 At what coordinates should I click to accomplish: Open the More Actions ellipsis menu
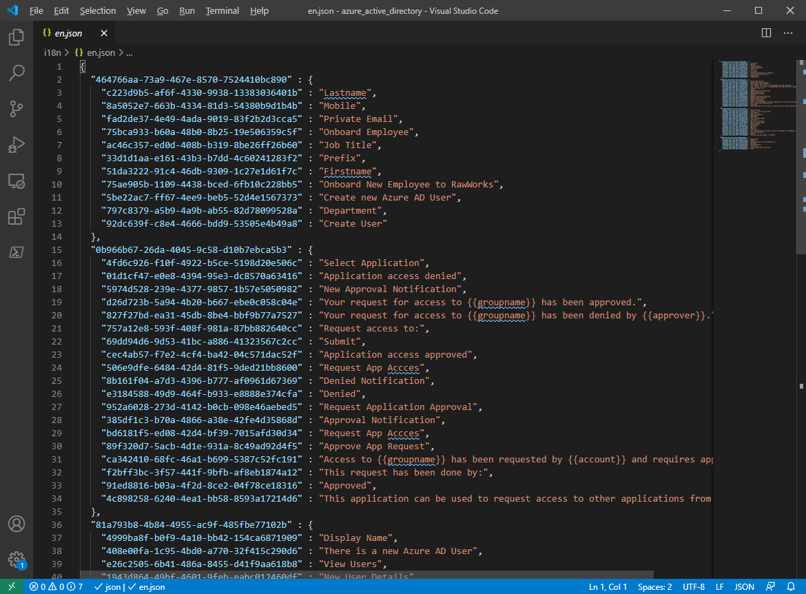(788, 33)
